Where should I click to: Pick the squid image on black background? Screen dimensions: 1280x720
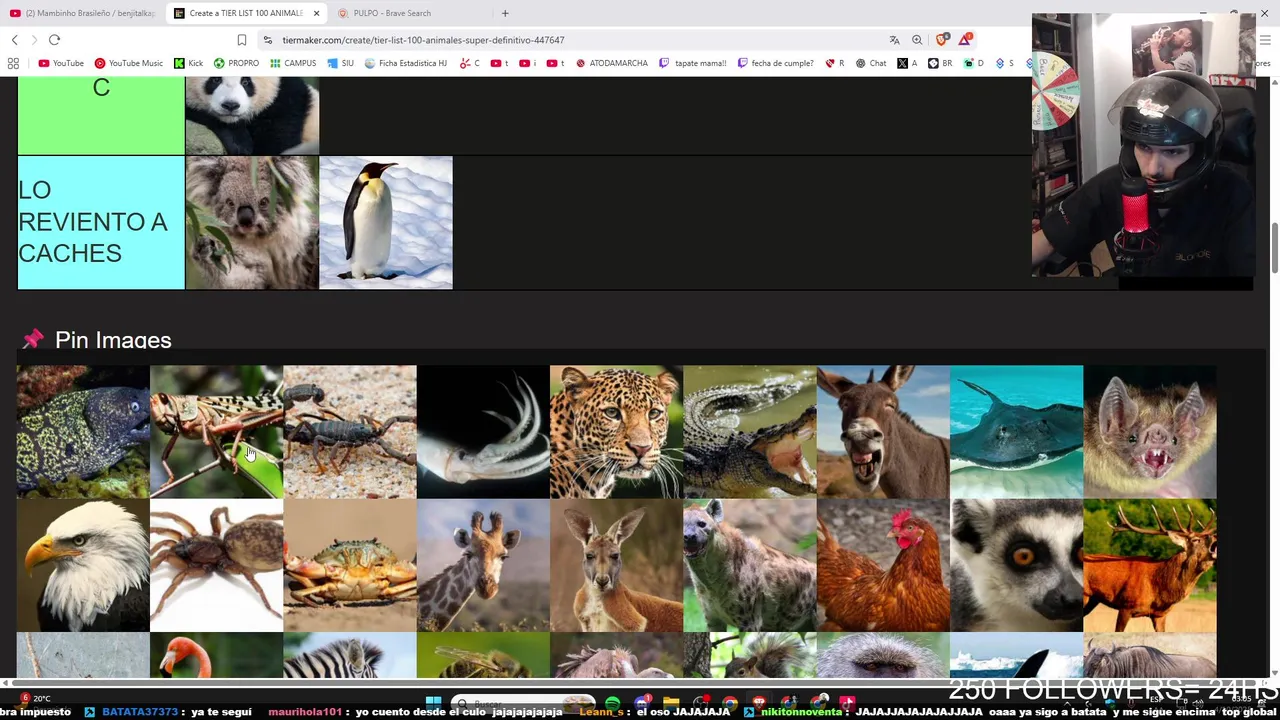[483, 432]
